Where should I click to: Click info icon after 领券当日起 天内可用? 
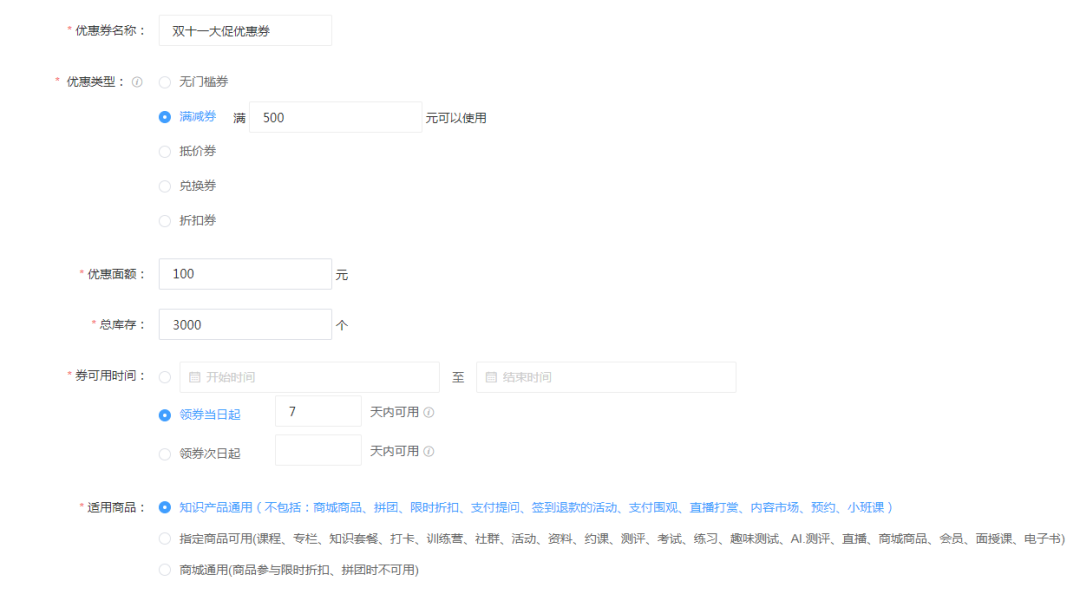429,412
